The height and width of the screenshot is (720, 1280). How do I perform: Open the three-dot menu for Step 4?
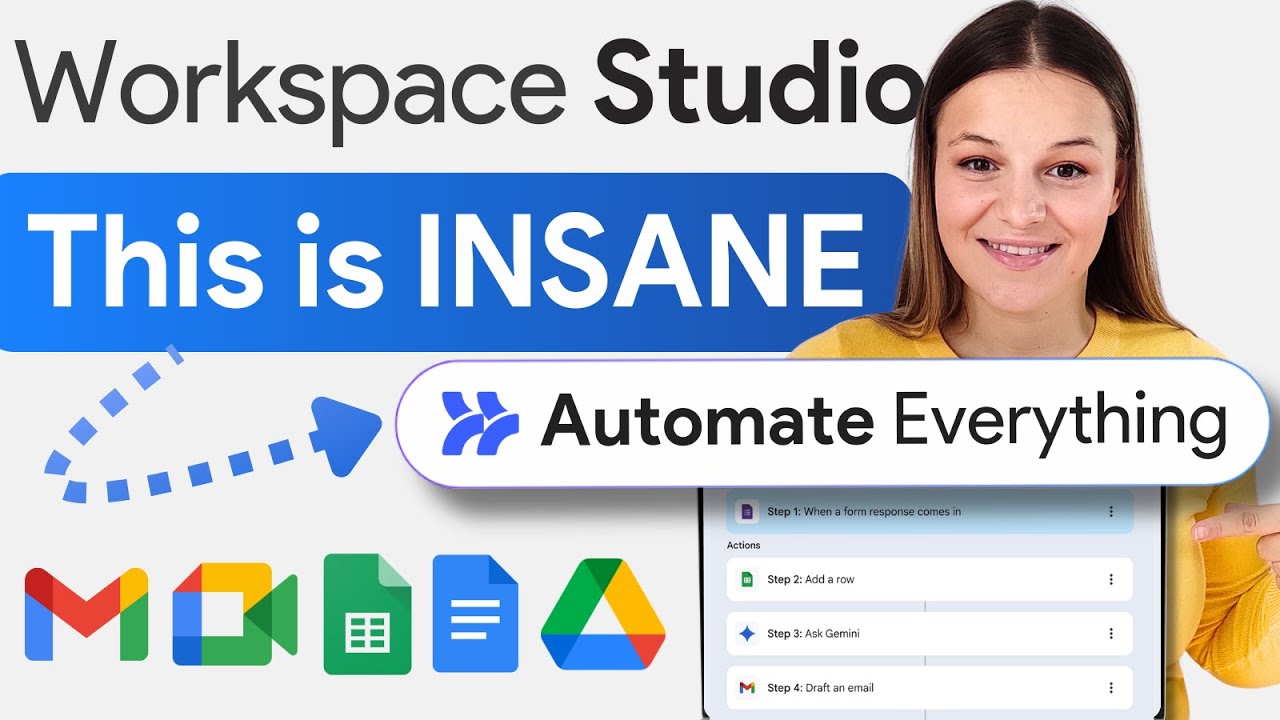(1111, 687)
